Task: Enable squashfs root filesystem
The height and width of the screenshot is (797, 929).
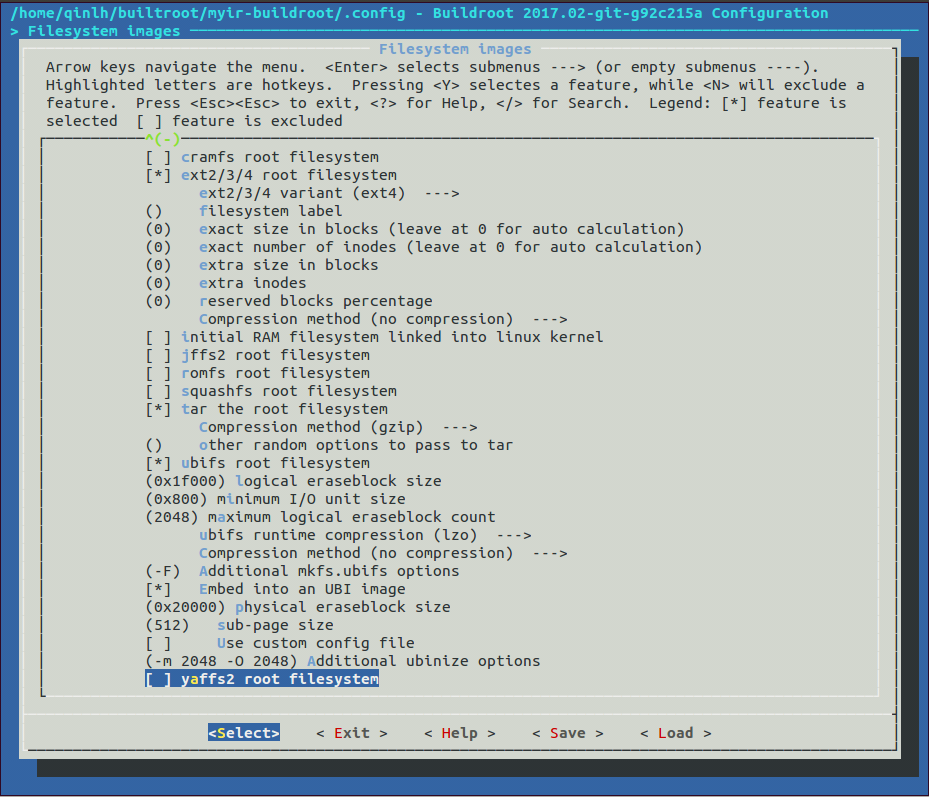Action: pos(158,391)
